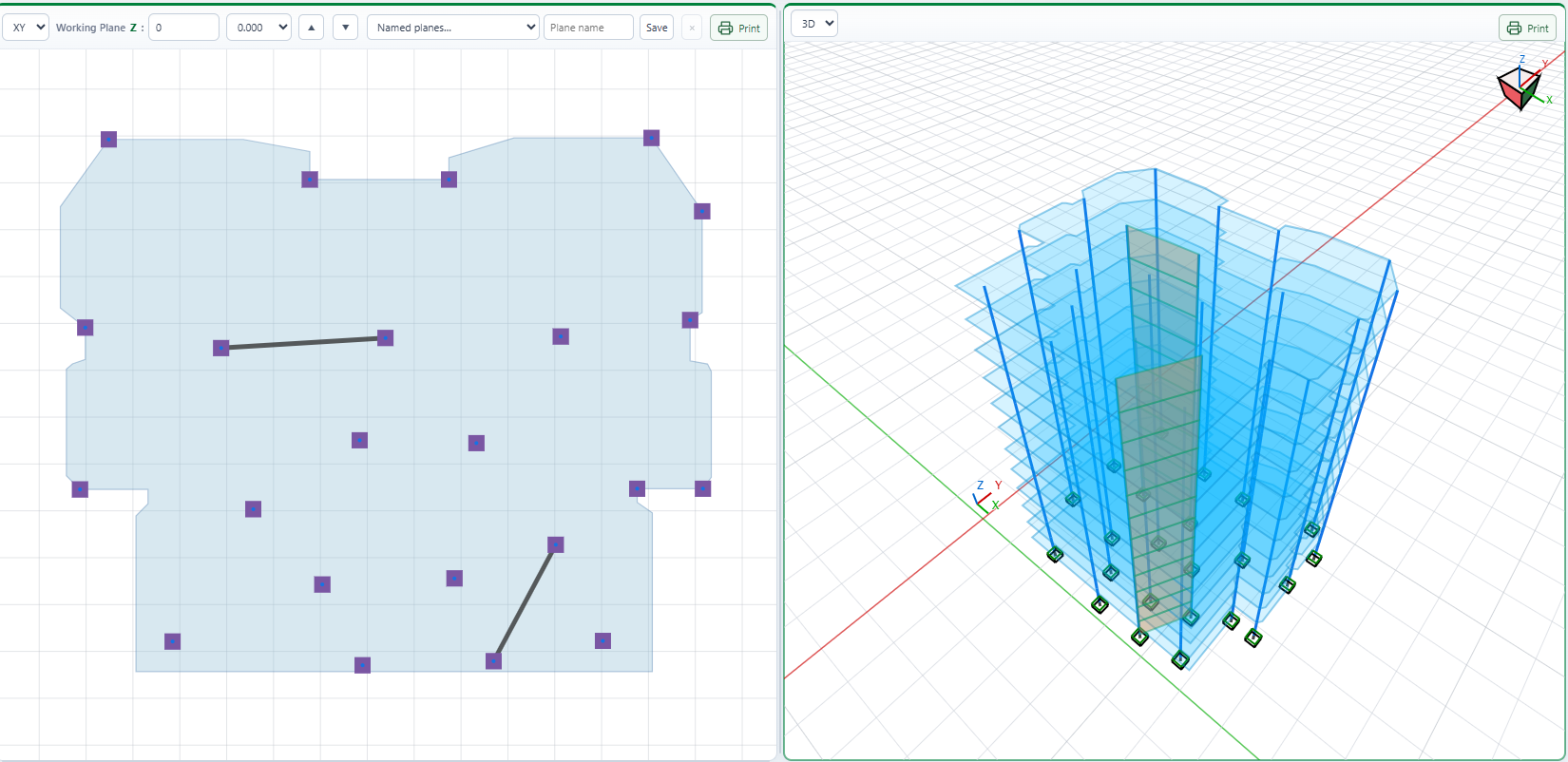Click the Working Plane Z value field
Viewport: 1568px width, 762px height.
[x=183, y=28]
